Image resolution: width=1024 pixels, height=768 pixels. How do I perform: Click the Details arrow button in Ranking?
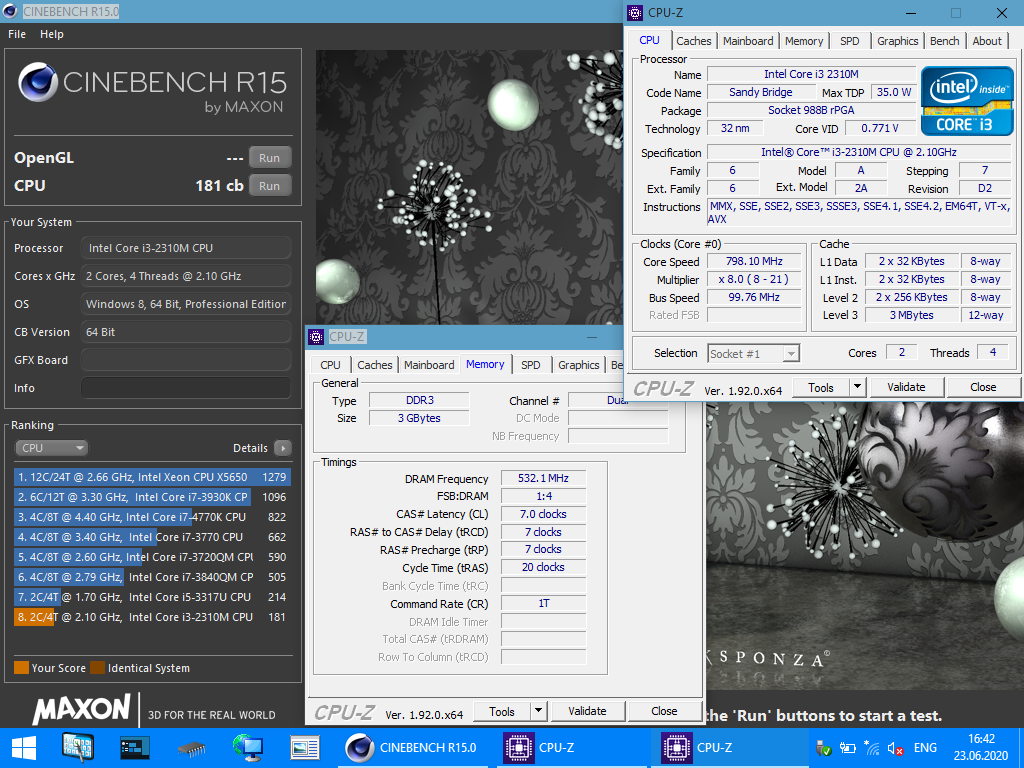pos(283,448)
